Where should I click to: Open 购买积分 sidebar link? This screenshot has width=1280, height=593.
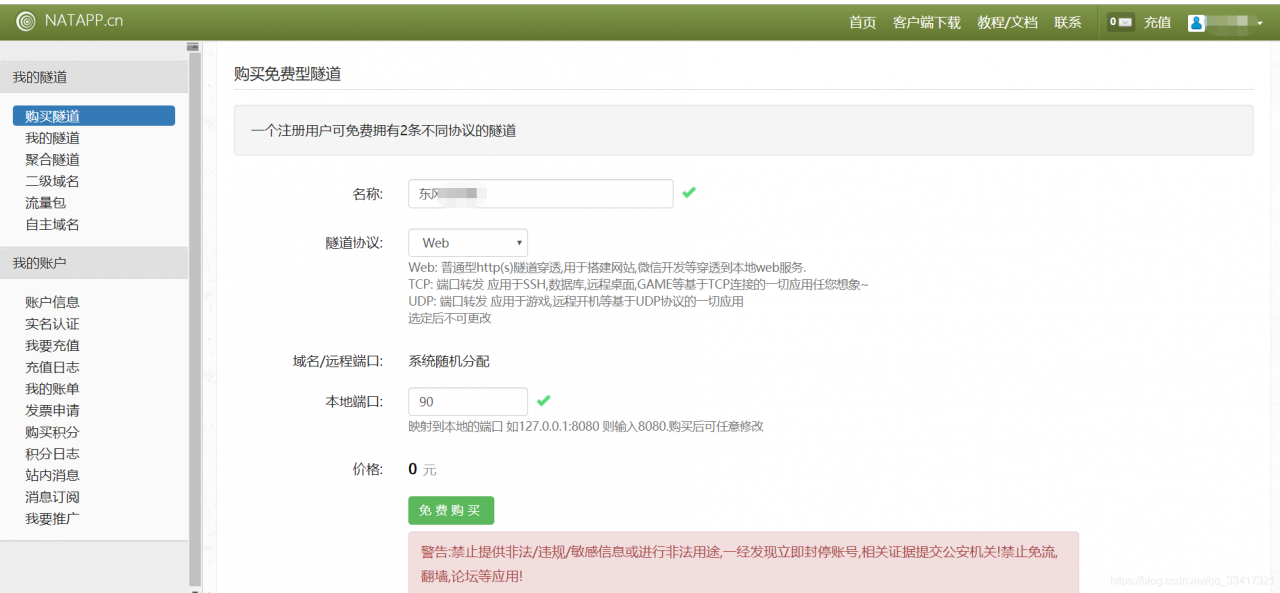[52, 432]
